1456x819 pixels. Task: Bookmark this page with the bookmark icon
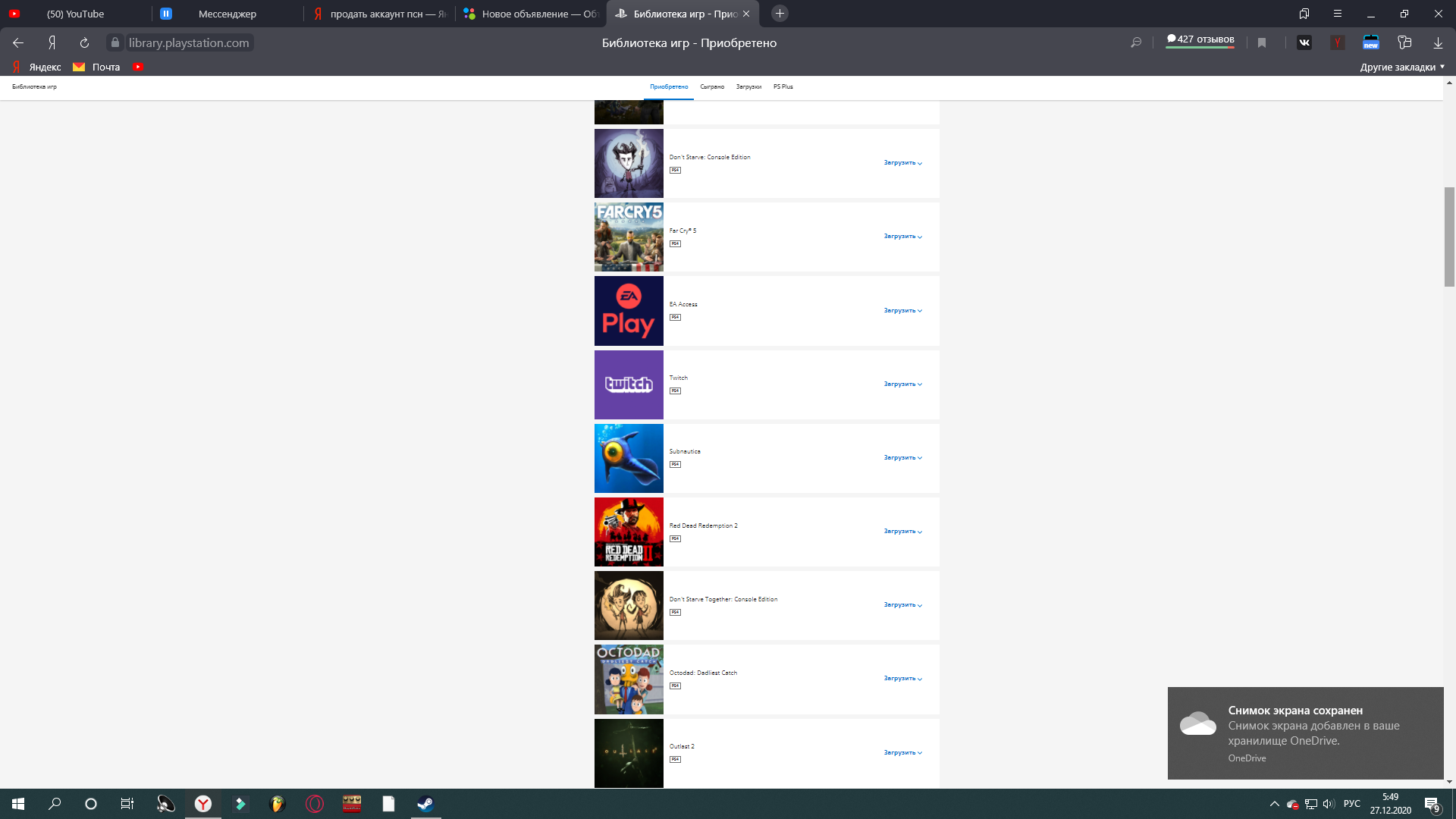[1262, 43]
